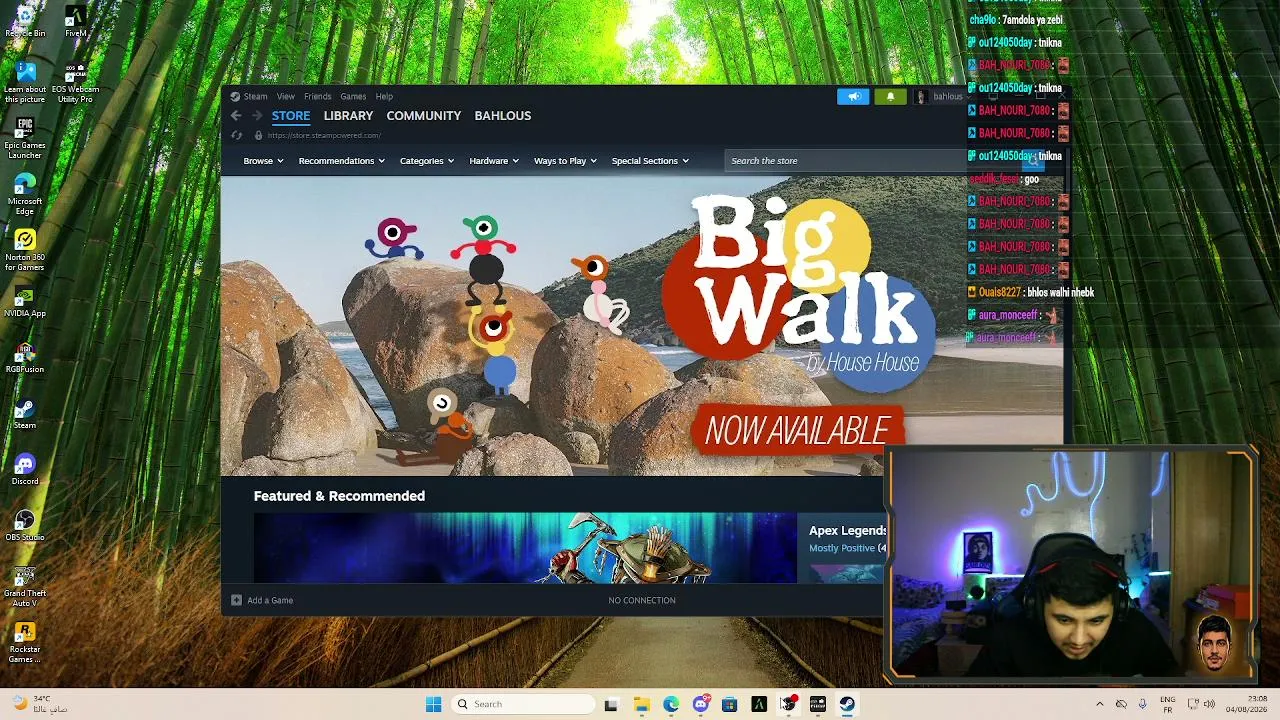The image size is (1280, 720).
Task: Click the Mostly Positive review text
Action: pyautogui.click(x=842, y=548)
